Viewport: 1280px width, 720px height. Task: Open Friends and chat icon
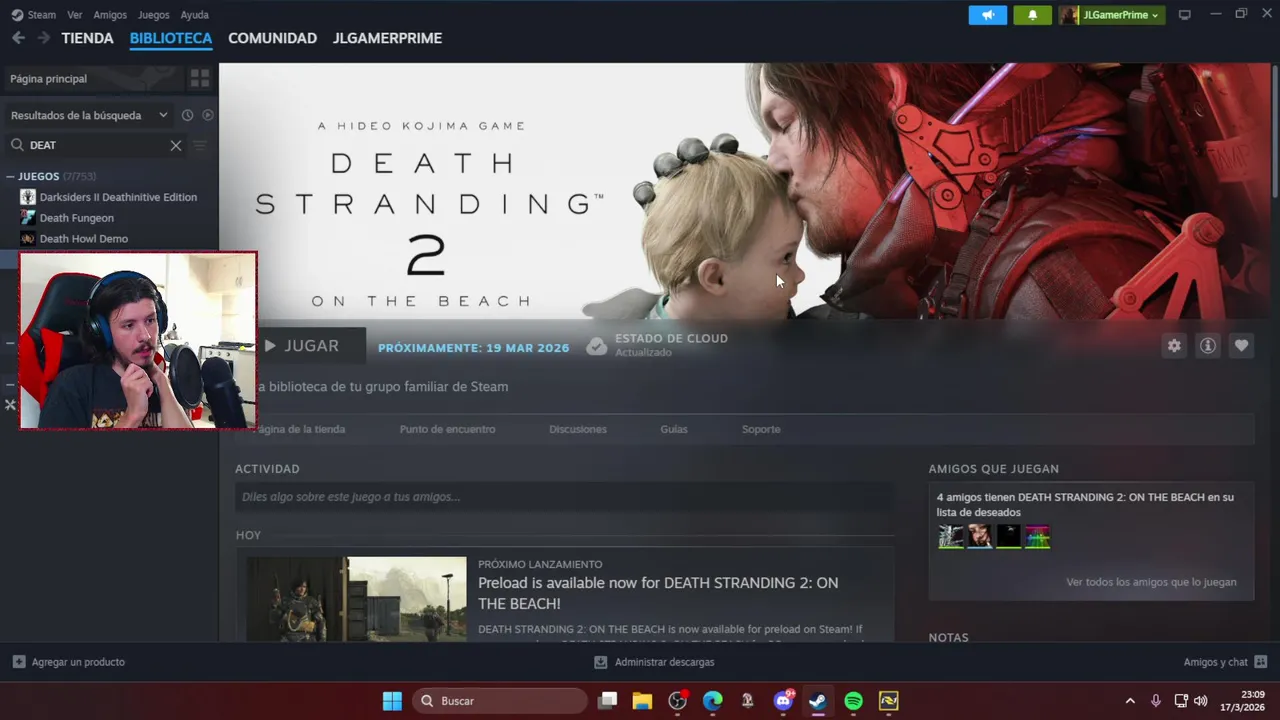point(1260,662)
